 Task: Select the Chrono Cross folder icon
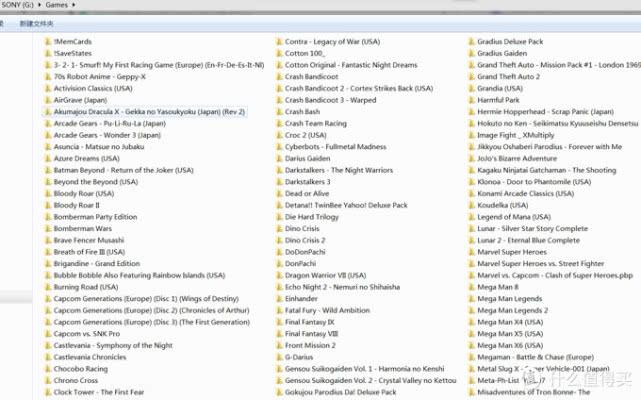click(48, 381)
